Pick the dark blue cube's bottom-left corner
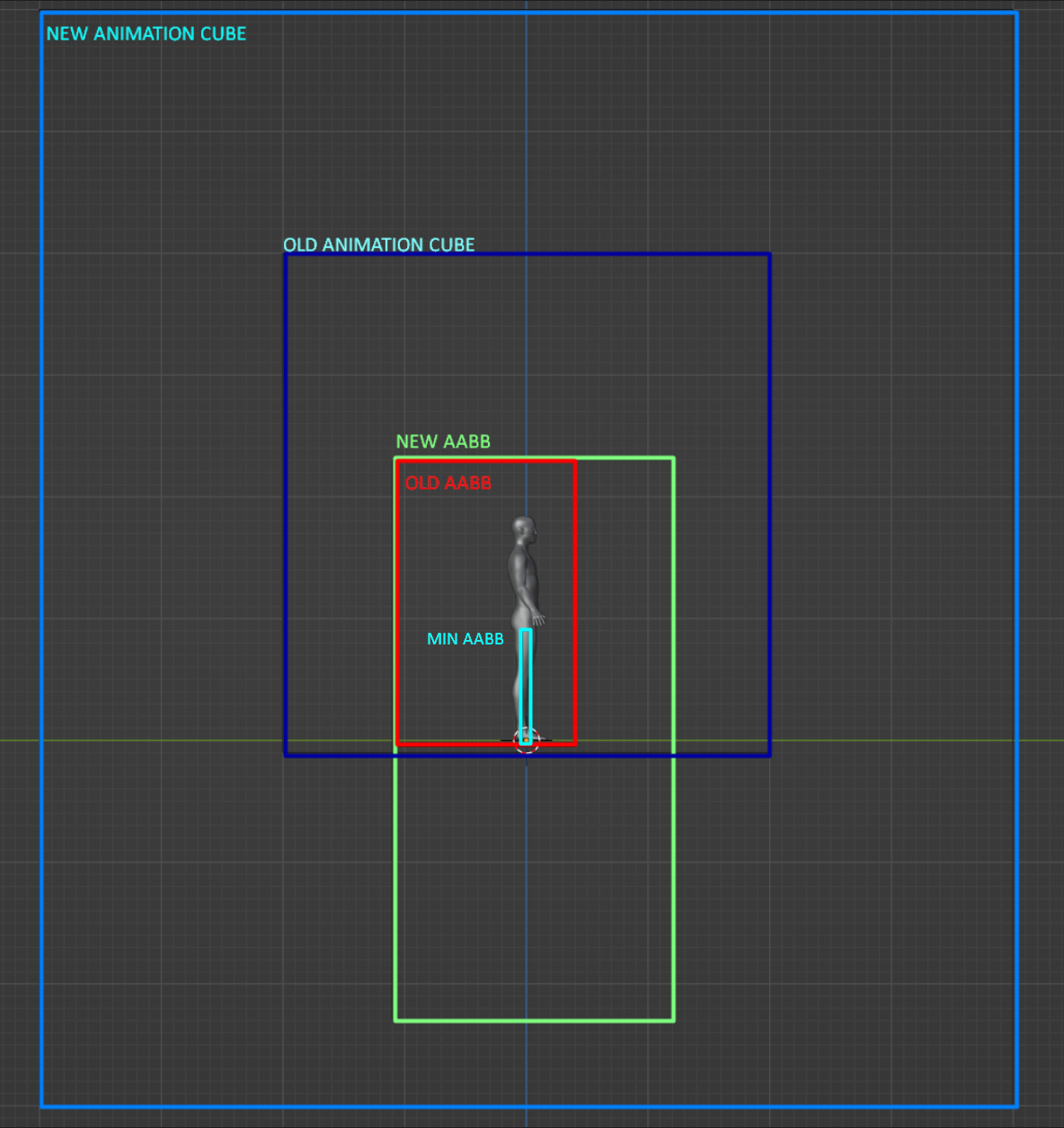The height and width of the screenshot is (1128, 1064). [x=286, y=755]
